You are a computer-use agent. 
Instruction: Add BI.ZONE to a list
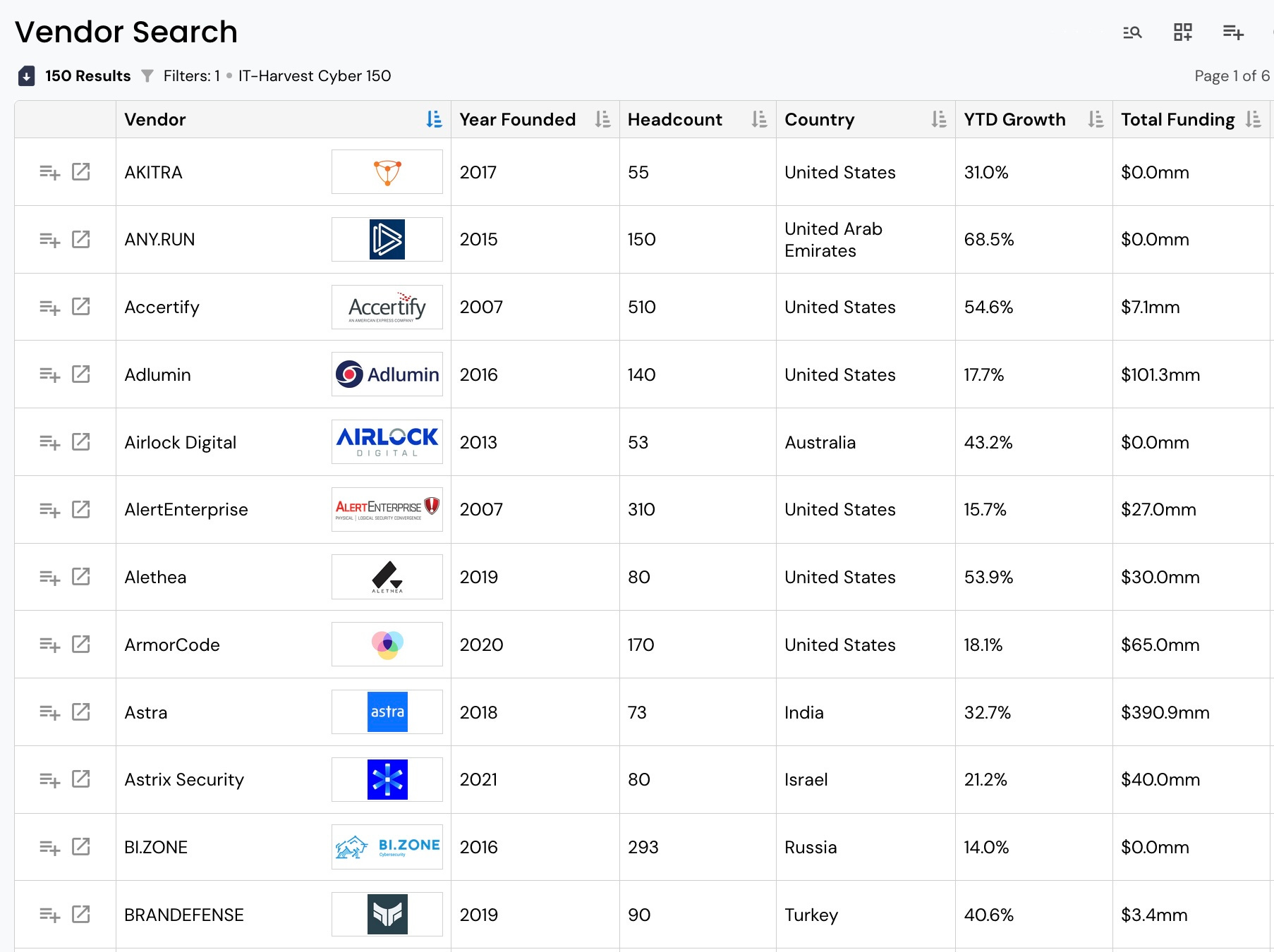[x=49, y=848]
